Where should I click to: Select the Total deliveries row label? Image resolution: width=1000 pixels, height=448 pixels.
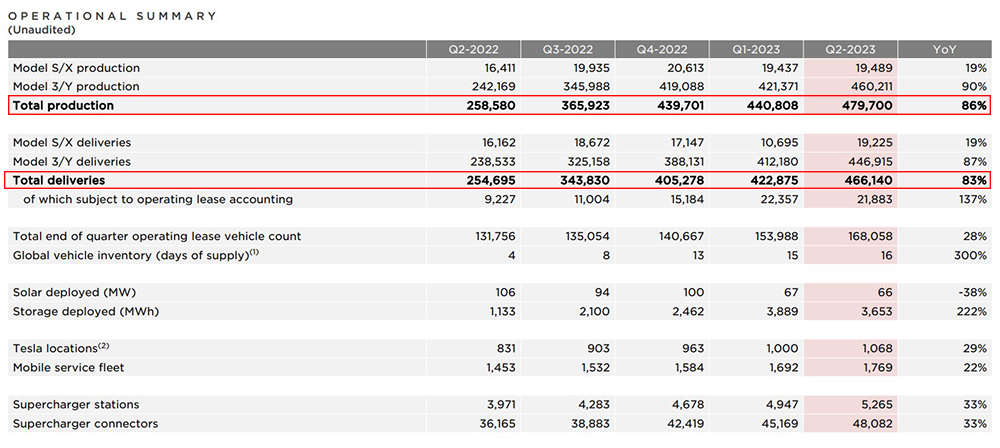point(59,180)
